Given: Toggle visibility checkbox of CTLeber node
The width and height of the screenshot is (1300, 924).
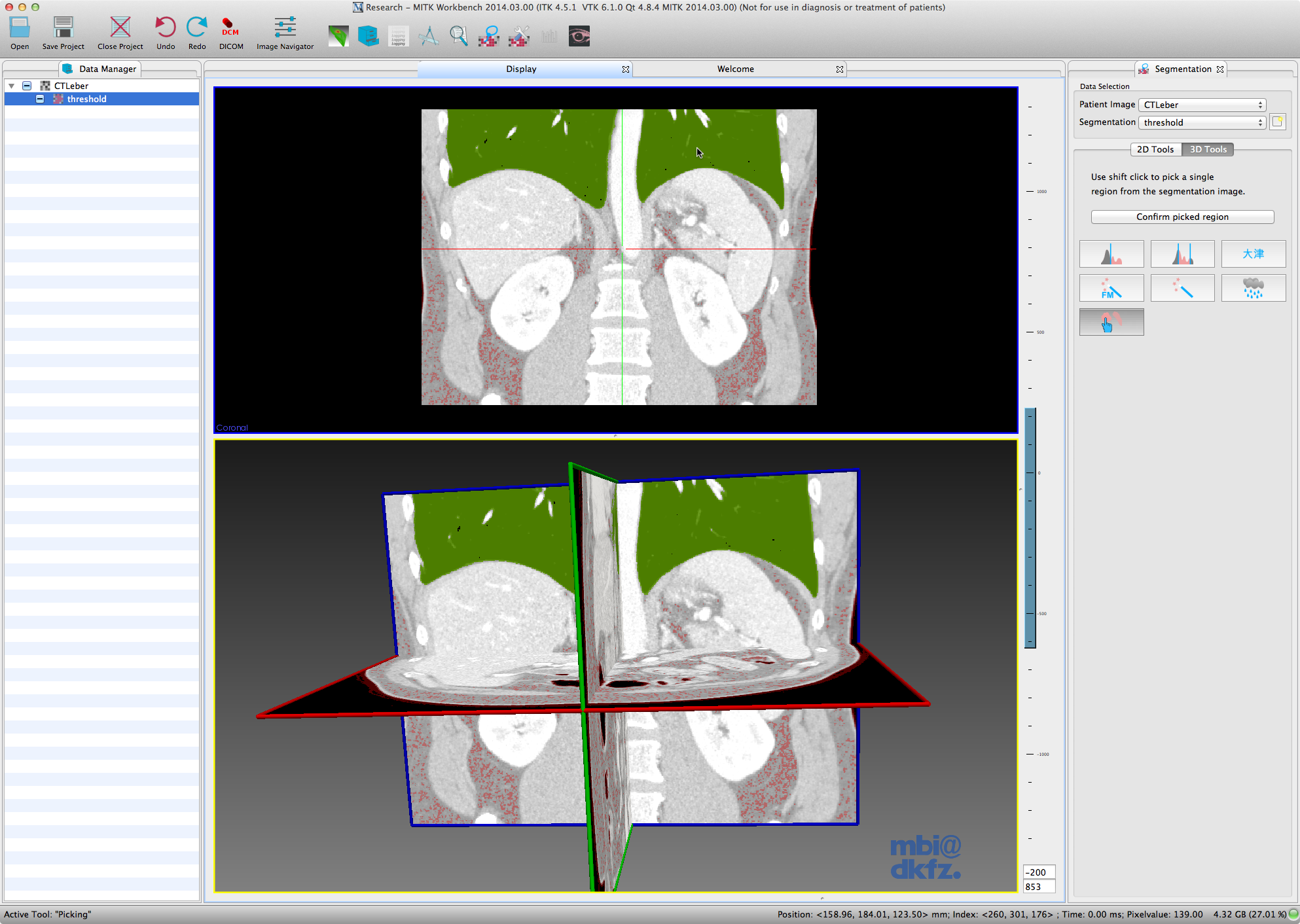Looking at the screenshot, I should pyautogui.click(x=27, y=86).
